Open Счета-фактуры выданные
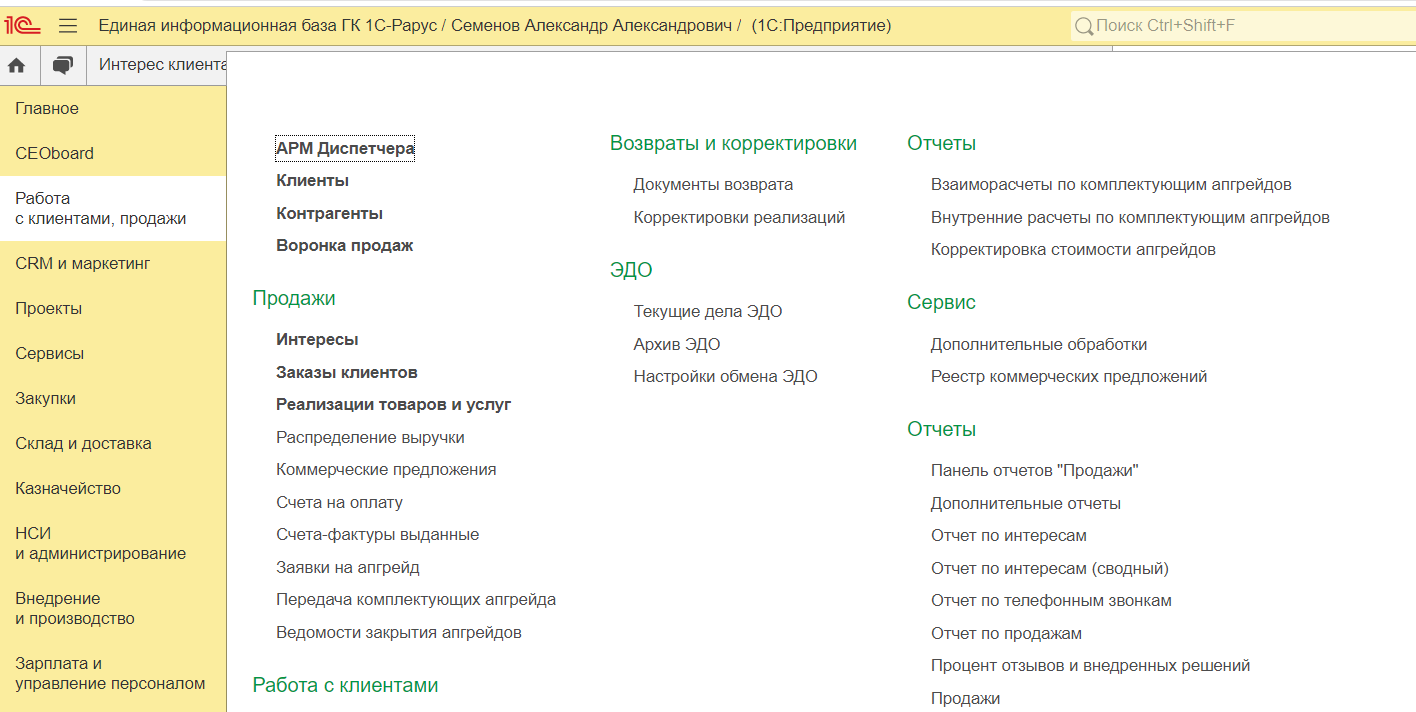The height and width of the screenshot is (712, 1416). [377, 534]
